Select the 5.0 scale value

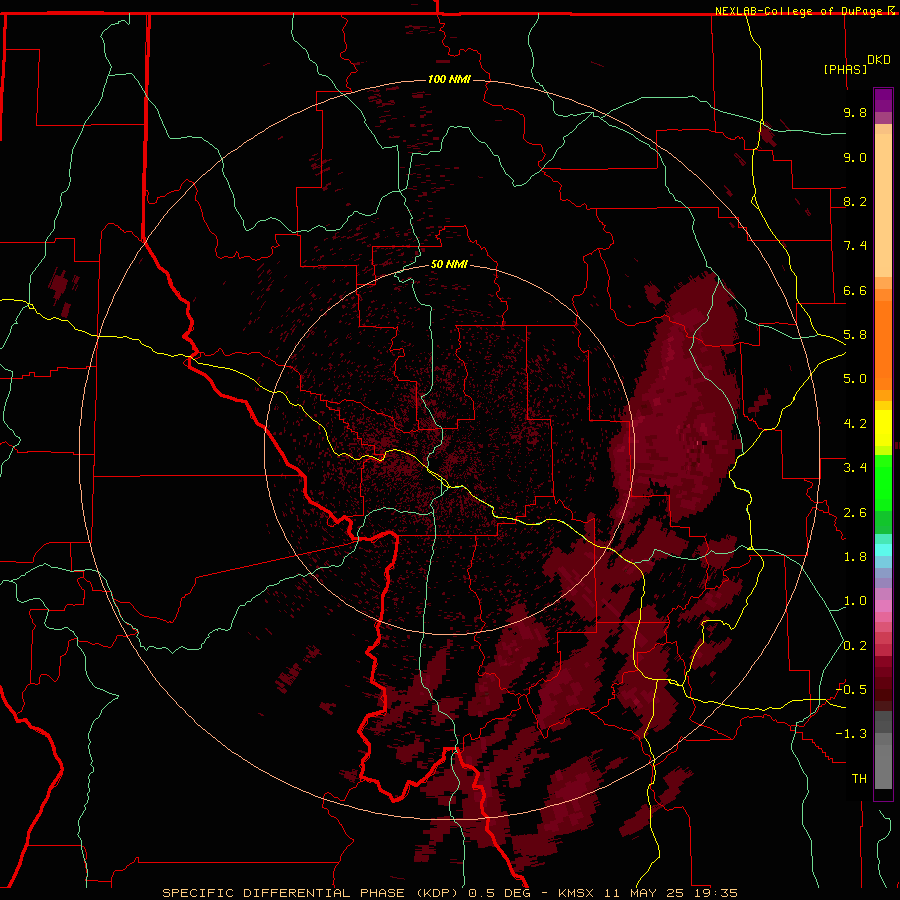tap(855, 379)
